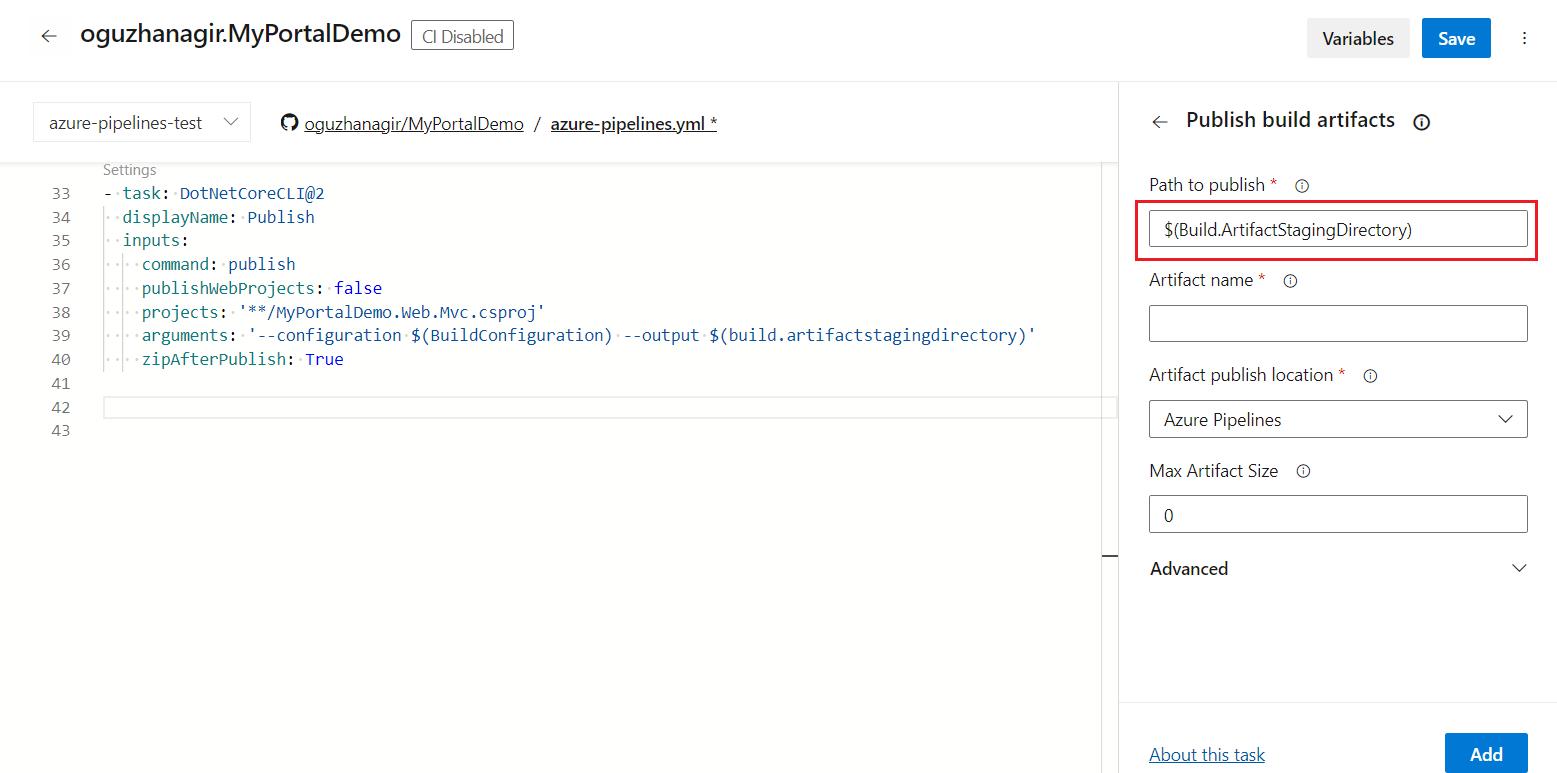Click the line 'task: DotNetCoreCLI@2'
Image resolution: width=1557 pixels, height=773 pixels.
click(x=223, y=193)
